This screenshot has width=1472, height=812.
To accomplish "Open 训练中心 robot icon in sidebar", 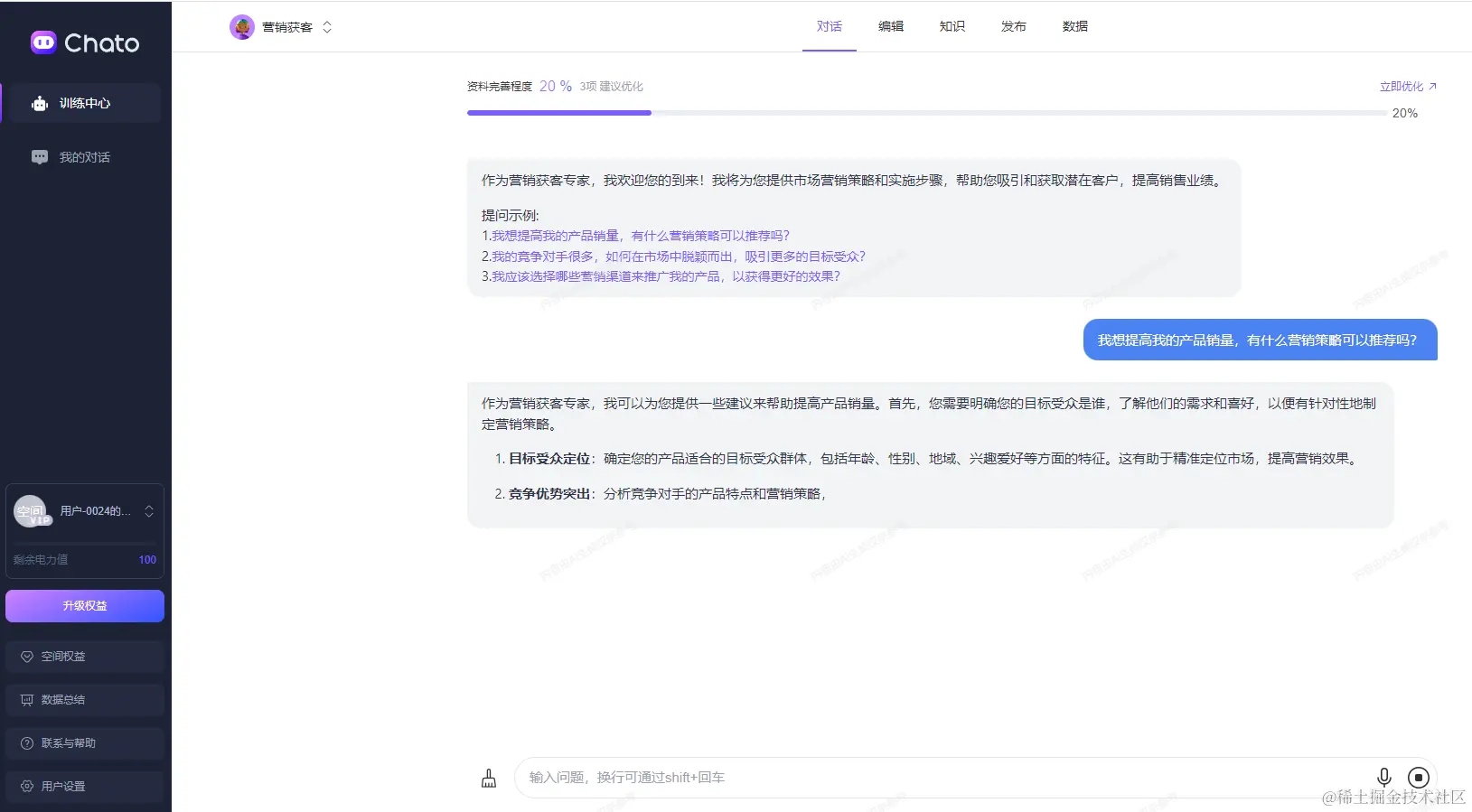I will coord(40,104).
